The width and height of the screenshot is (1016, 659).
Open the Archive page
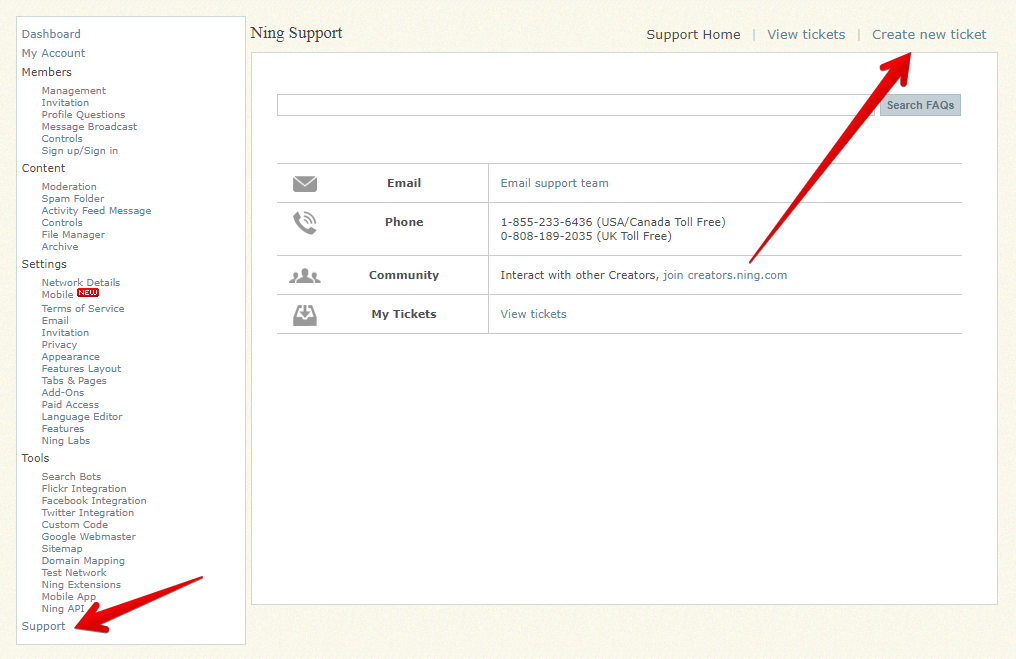[x=60, y=247]
